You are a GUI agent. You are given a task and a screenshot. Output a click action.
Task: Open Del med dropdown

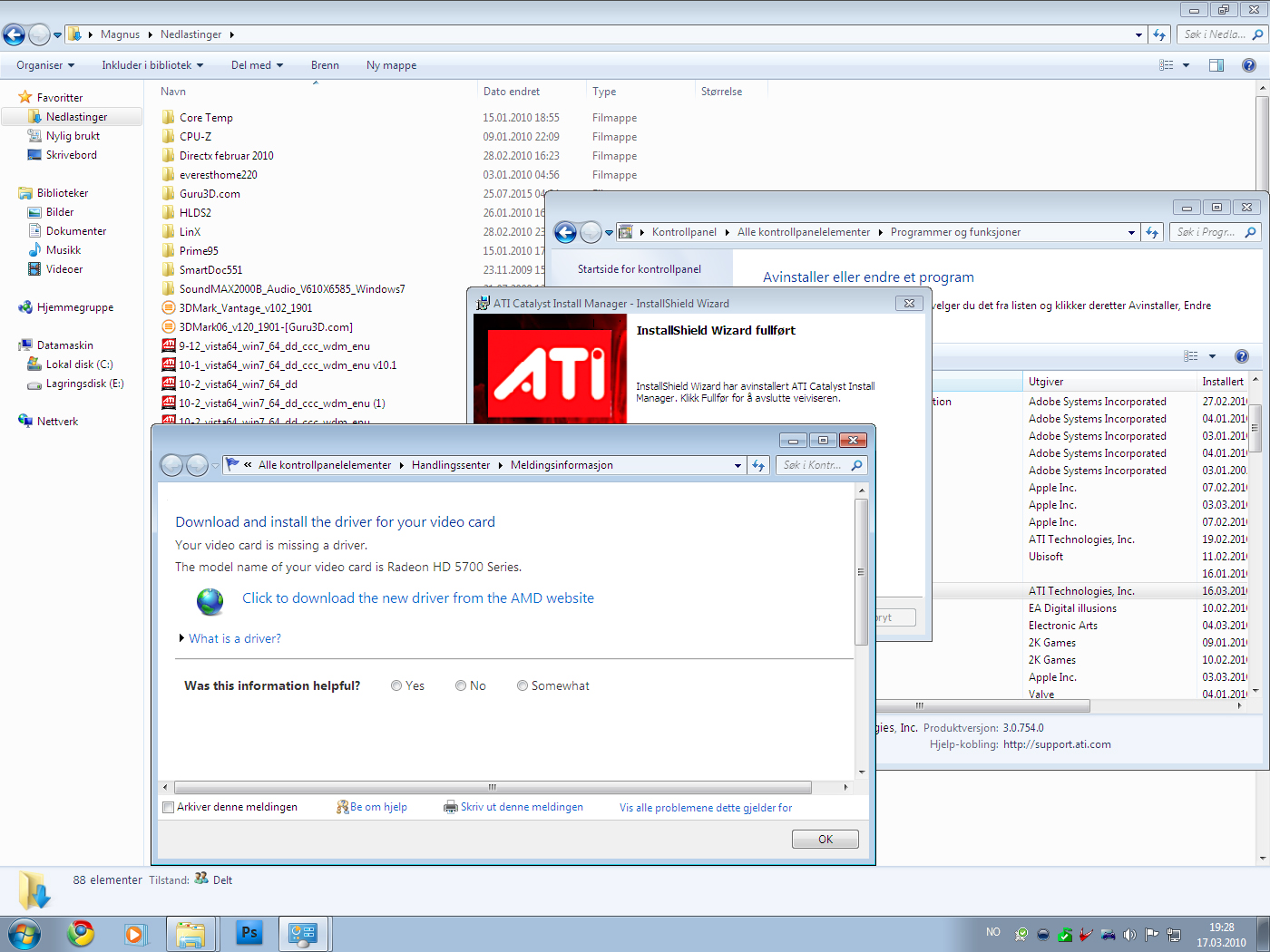(x=257, y=65)
